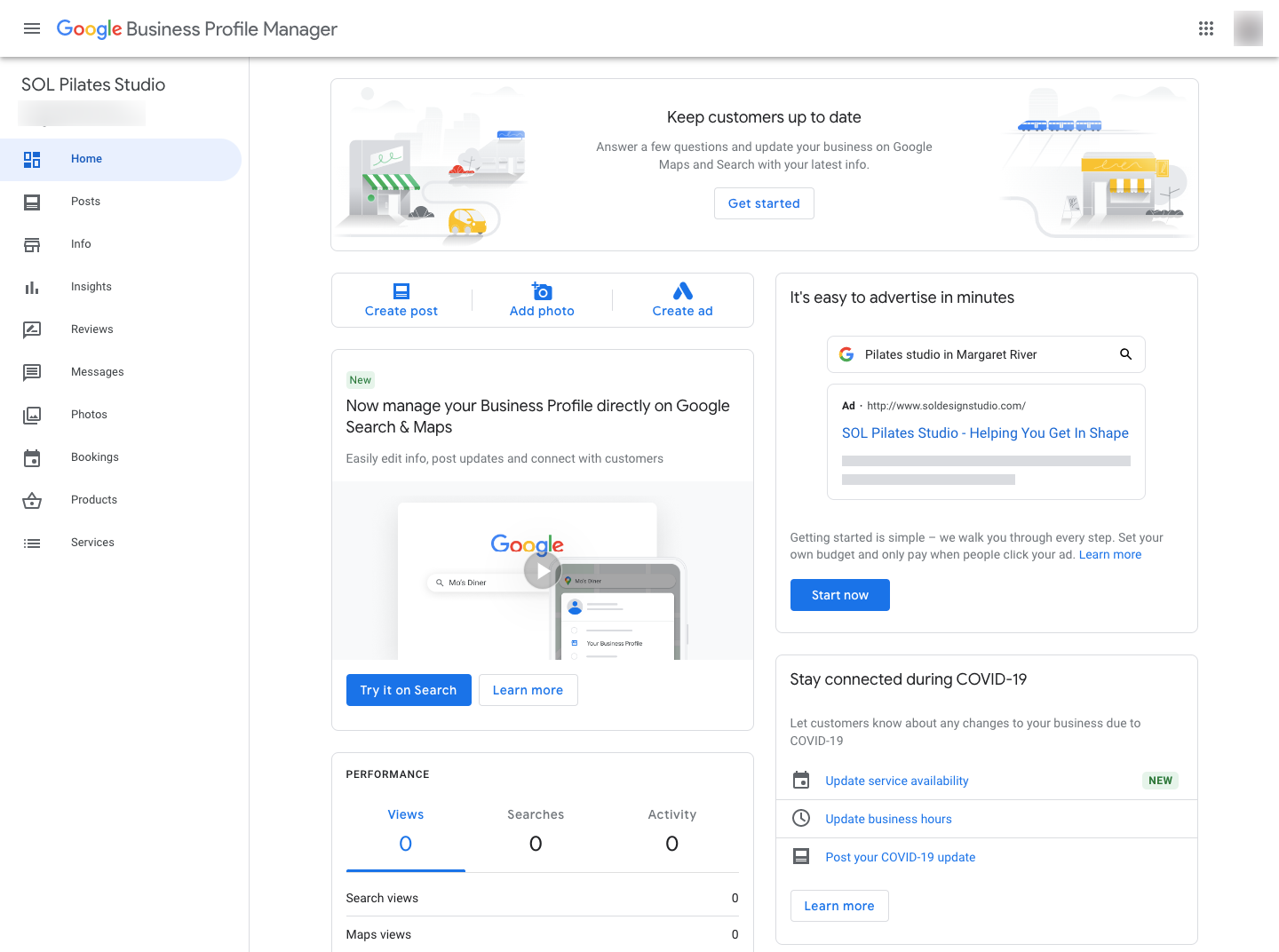
Task: Click the NEW badge on service availability
Action: pos(1161,781)
